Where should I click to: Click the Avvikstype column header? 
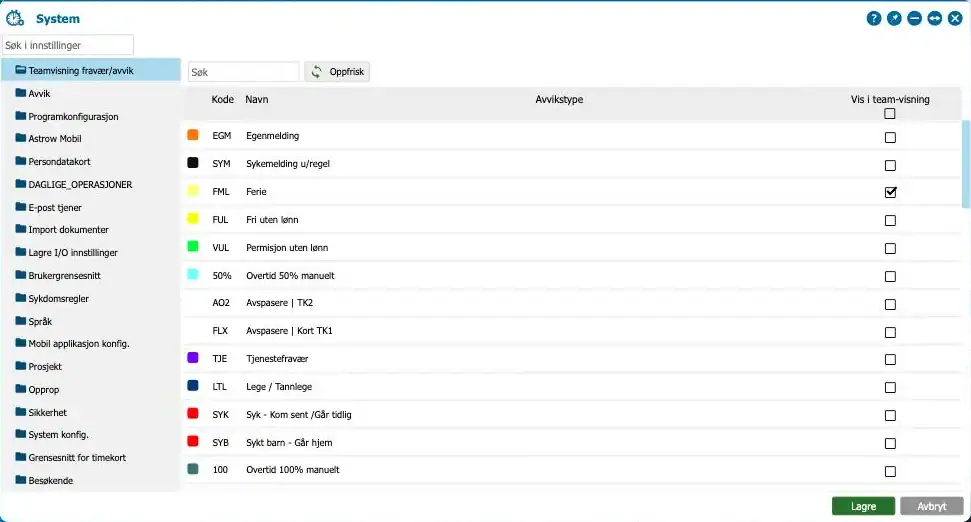[559, 99]
